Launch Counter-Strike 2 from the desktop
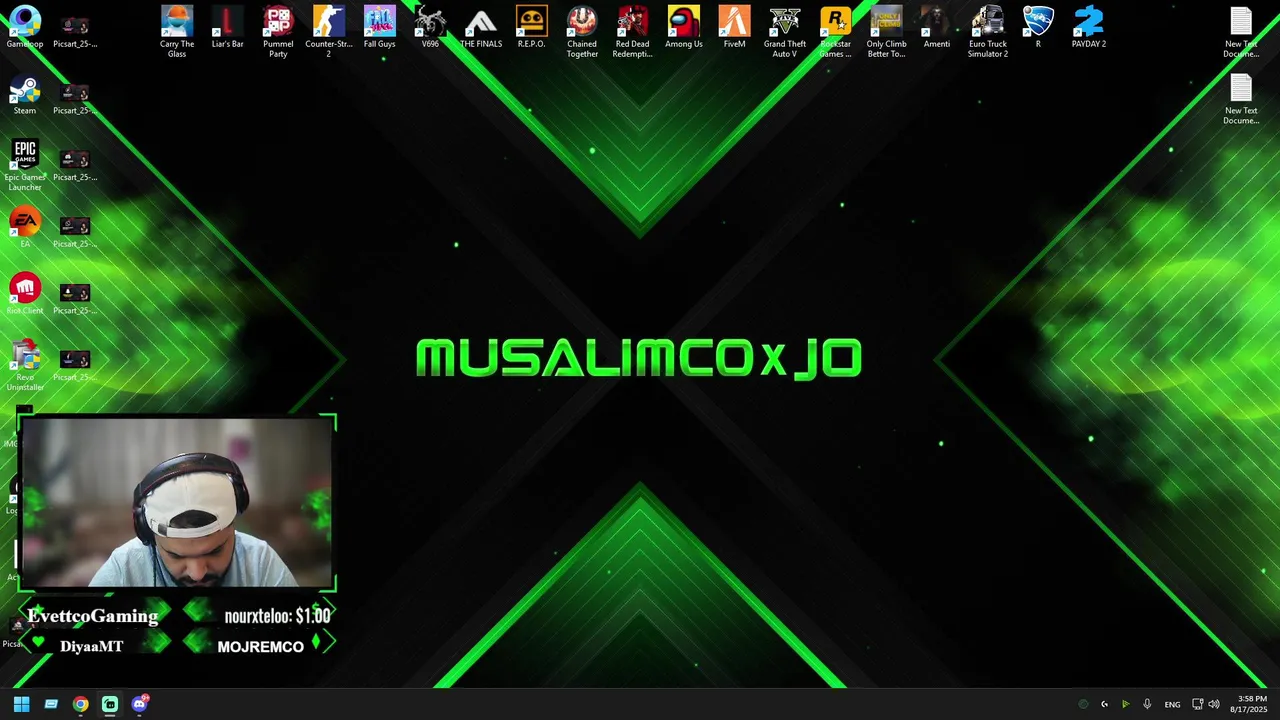Viewport: 1280px width, 720px height. (328, 32)
